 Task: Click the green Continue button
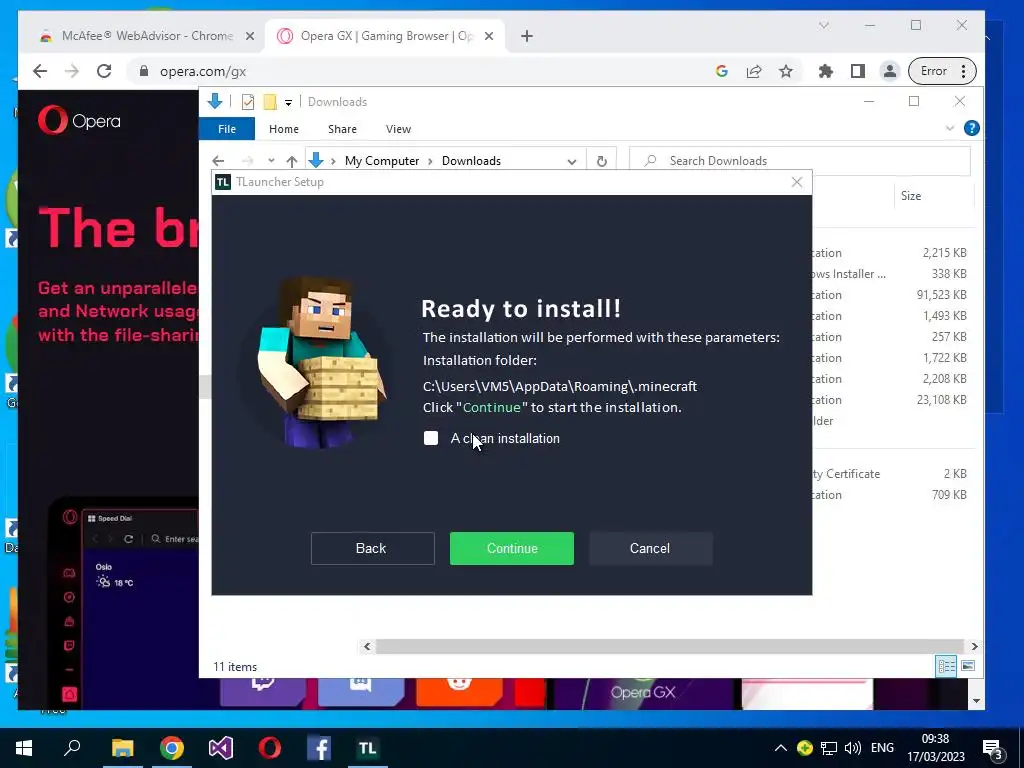[511, 548]
